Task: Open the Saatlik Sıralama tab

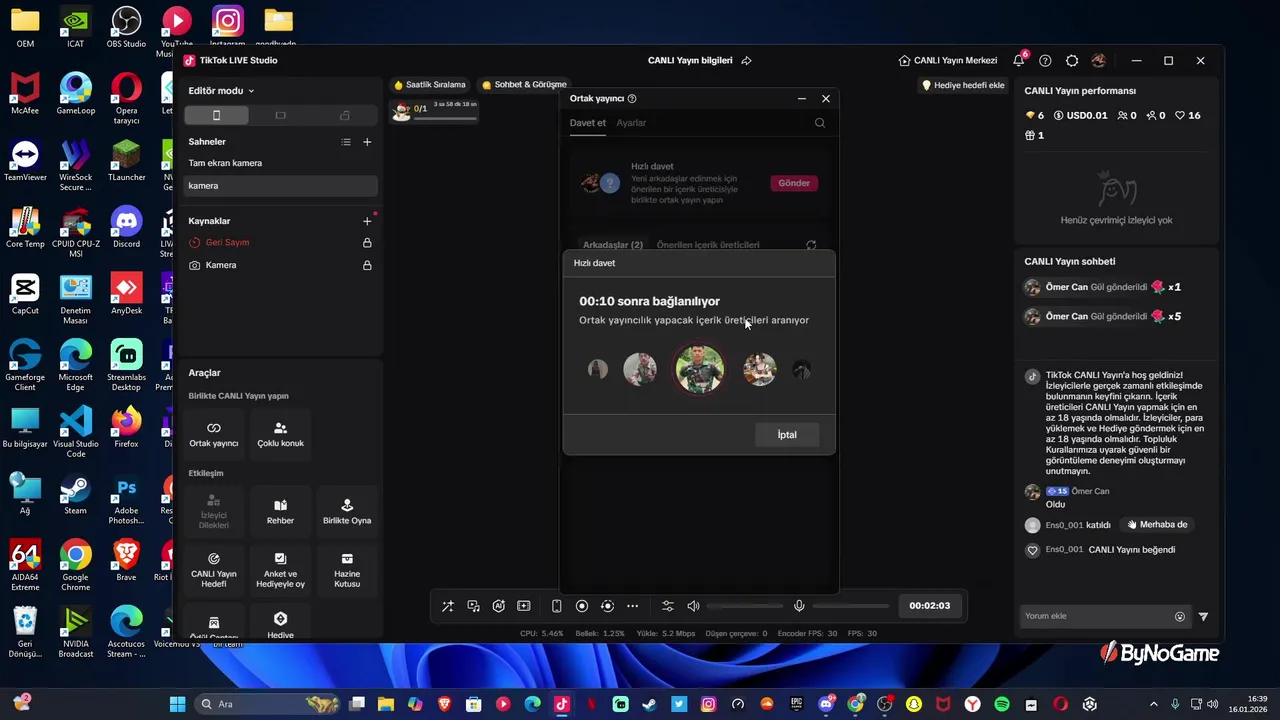Action: click(430, 85)
